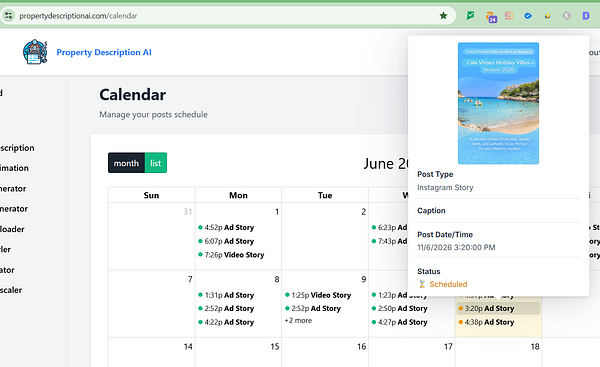Open the site settings icon in address bar
This screenshot has width=600, height=367.
(8, 16)
